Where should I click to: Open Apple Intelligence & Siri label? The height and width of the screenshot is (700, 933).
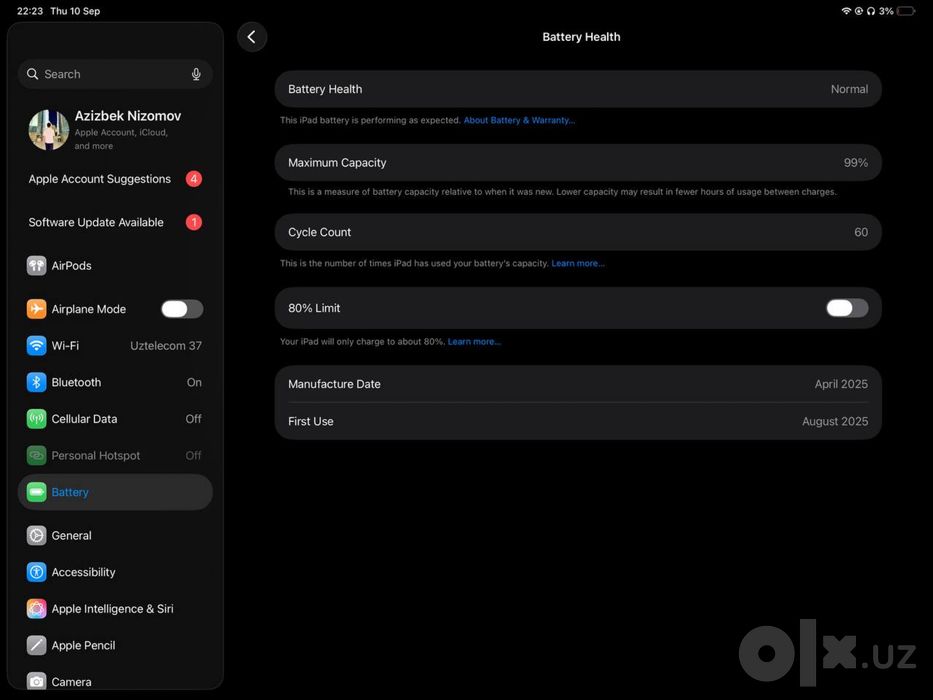pos(112,609)
